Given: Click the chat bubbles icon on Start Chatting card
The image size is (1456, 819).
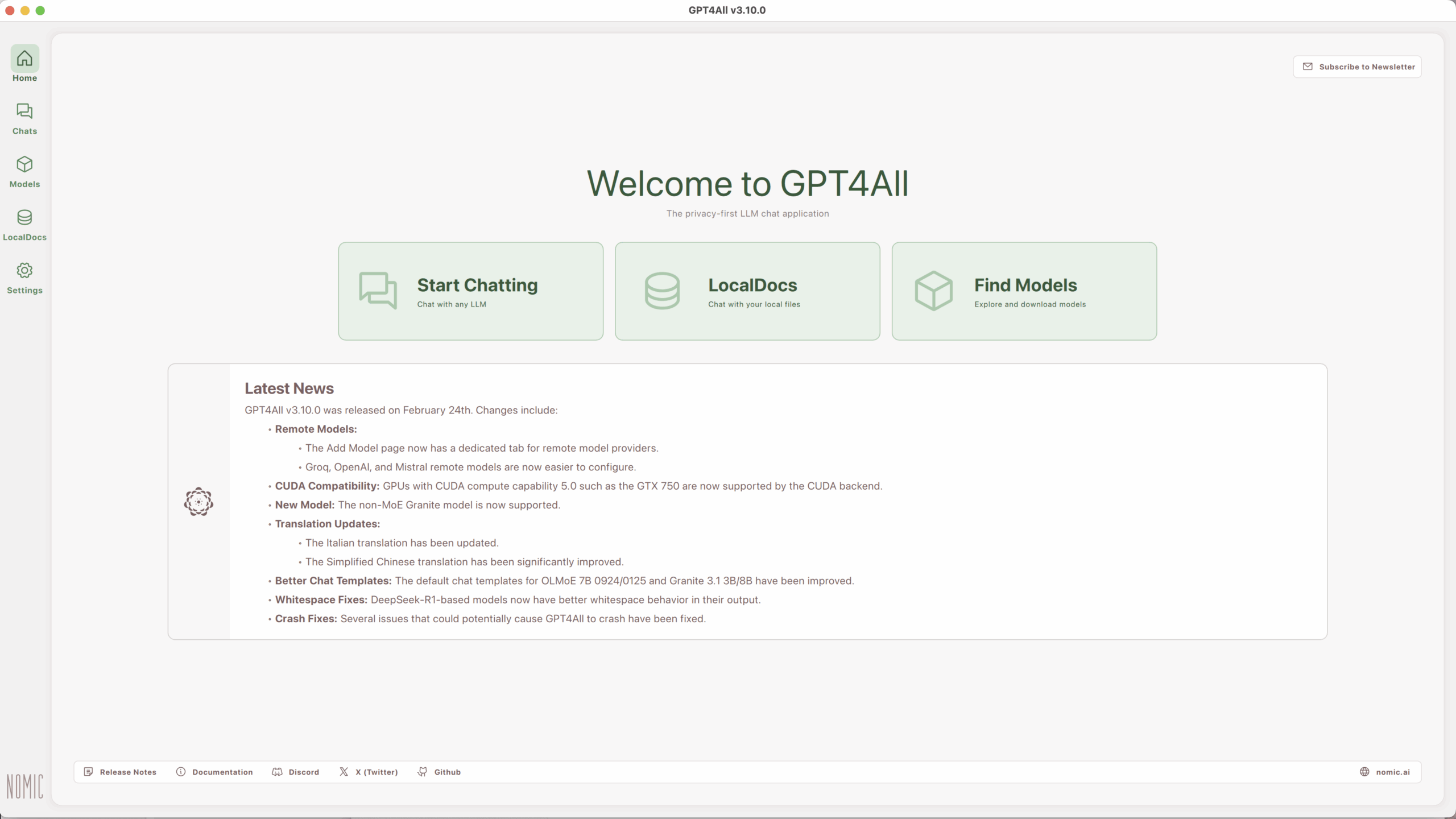Looking at the screenshot, I should tap(378, 291).
